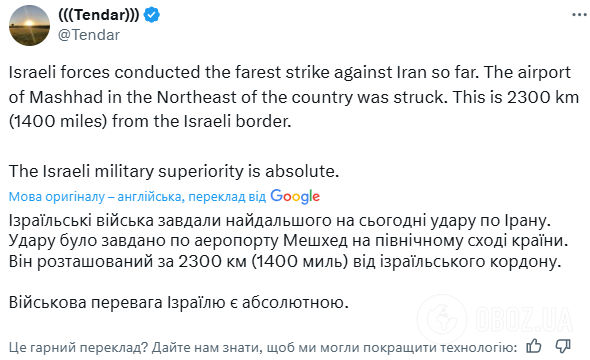
Task: Click the "Це гарний переклад?" feedback prompt
Action: click(x=78, y=348)
